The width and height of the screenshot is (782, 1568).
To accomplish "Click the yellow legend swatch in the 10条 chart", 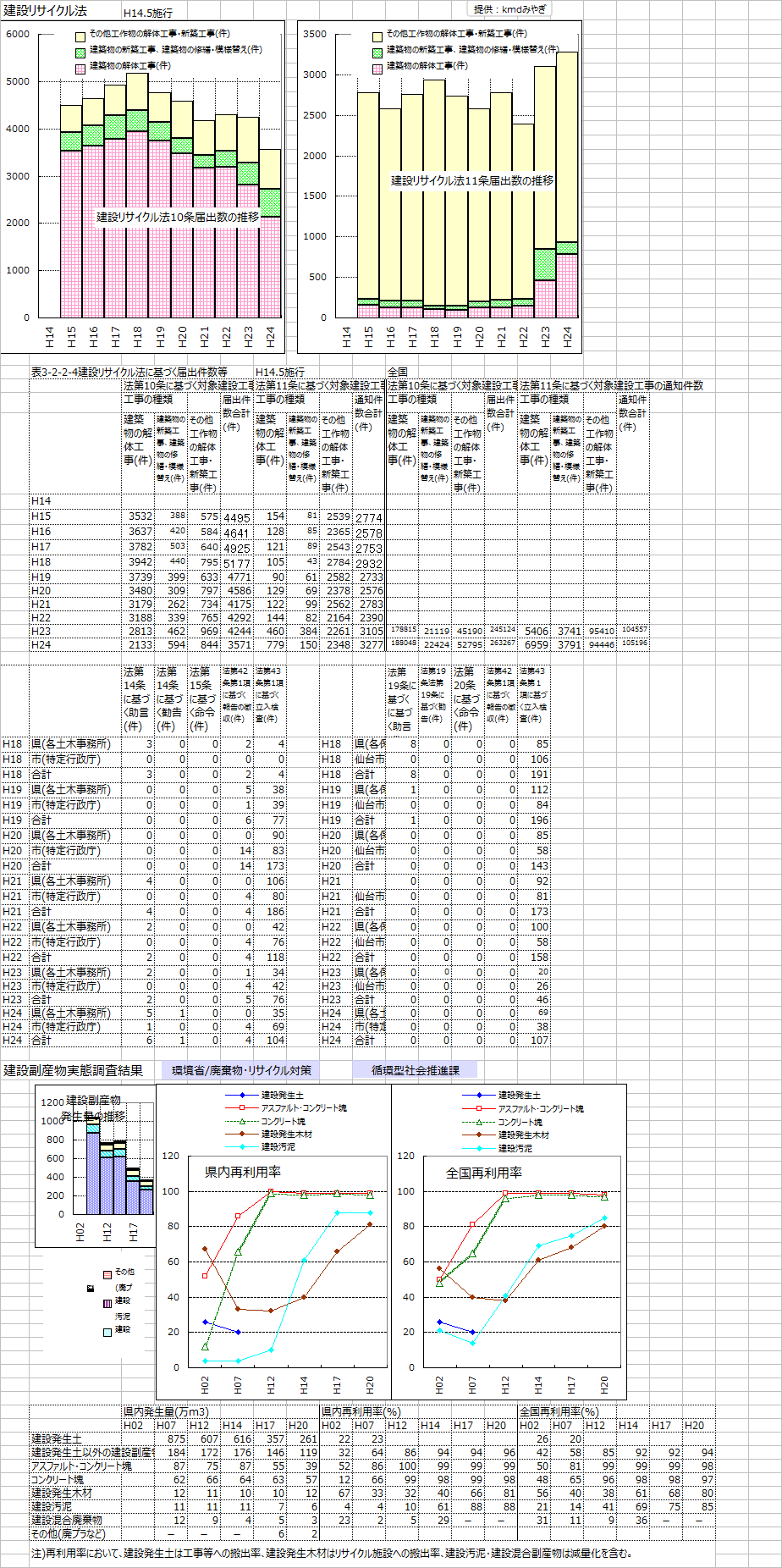I will (x=80, y=37).
